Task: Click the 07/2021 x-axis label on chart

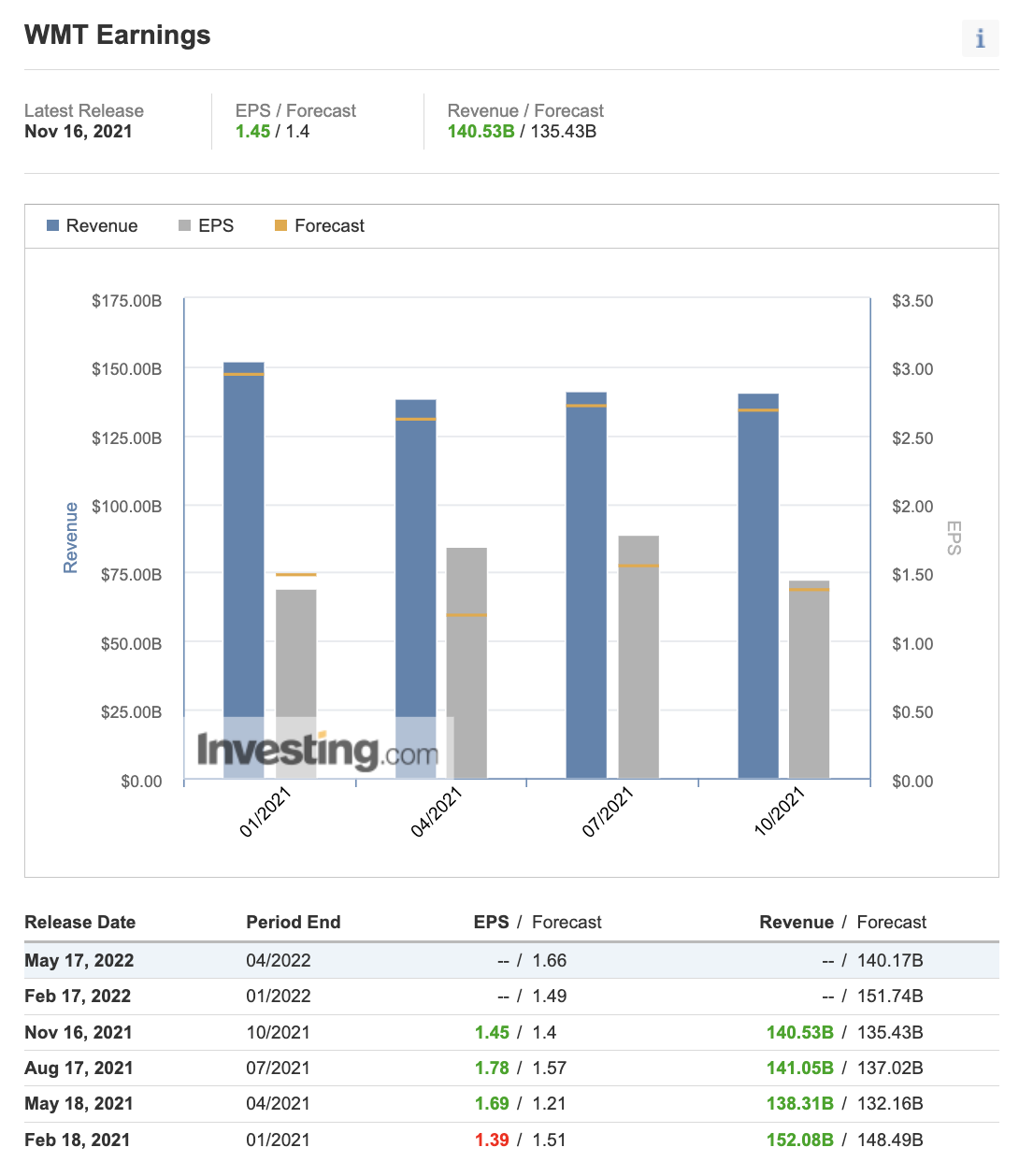Action: (x=609, y=811)
